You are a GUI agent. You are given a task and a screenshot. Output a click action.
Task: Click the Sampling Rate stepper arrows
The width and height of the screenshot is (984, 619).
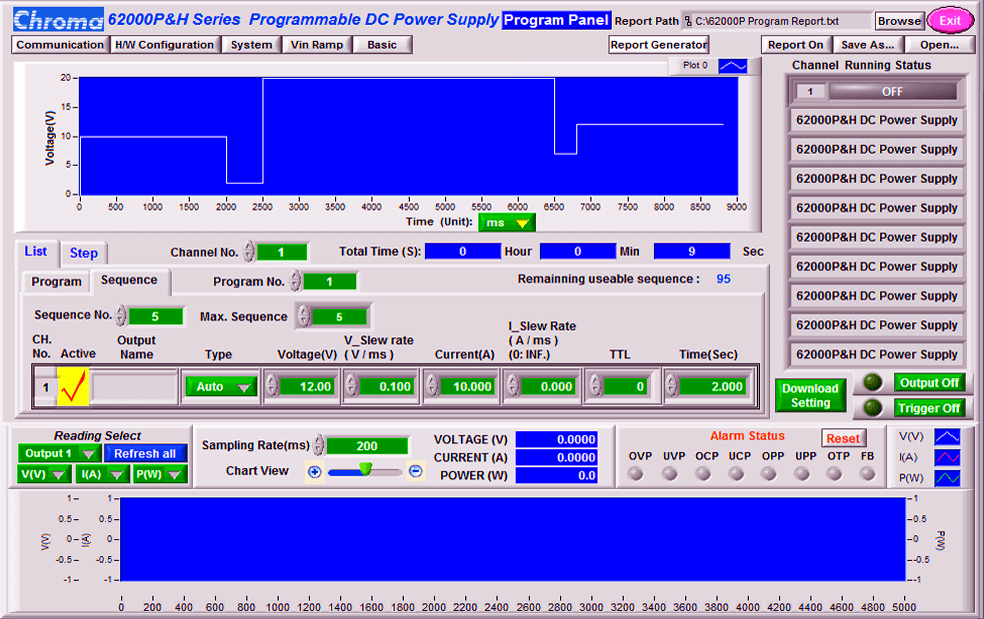(319, 446)
